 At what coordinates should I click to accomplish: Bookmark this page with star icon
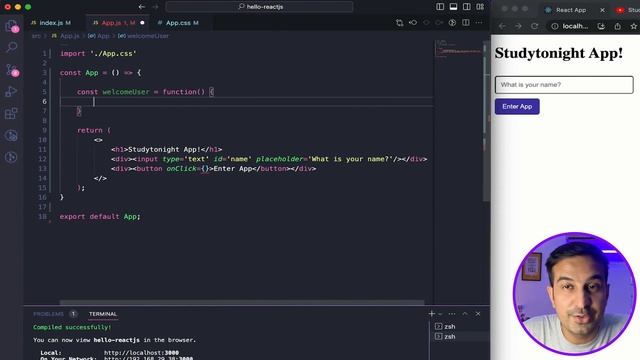pos(633,26)
